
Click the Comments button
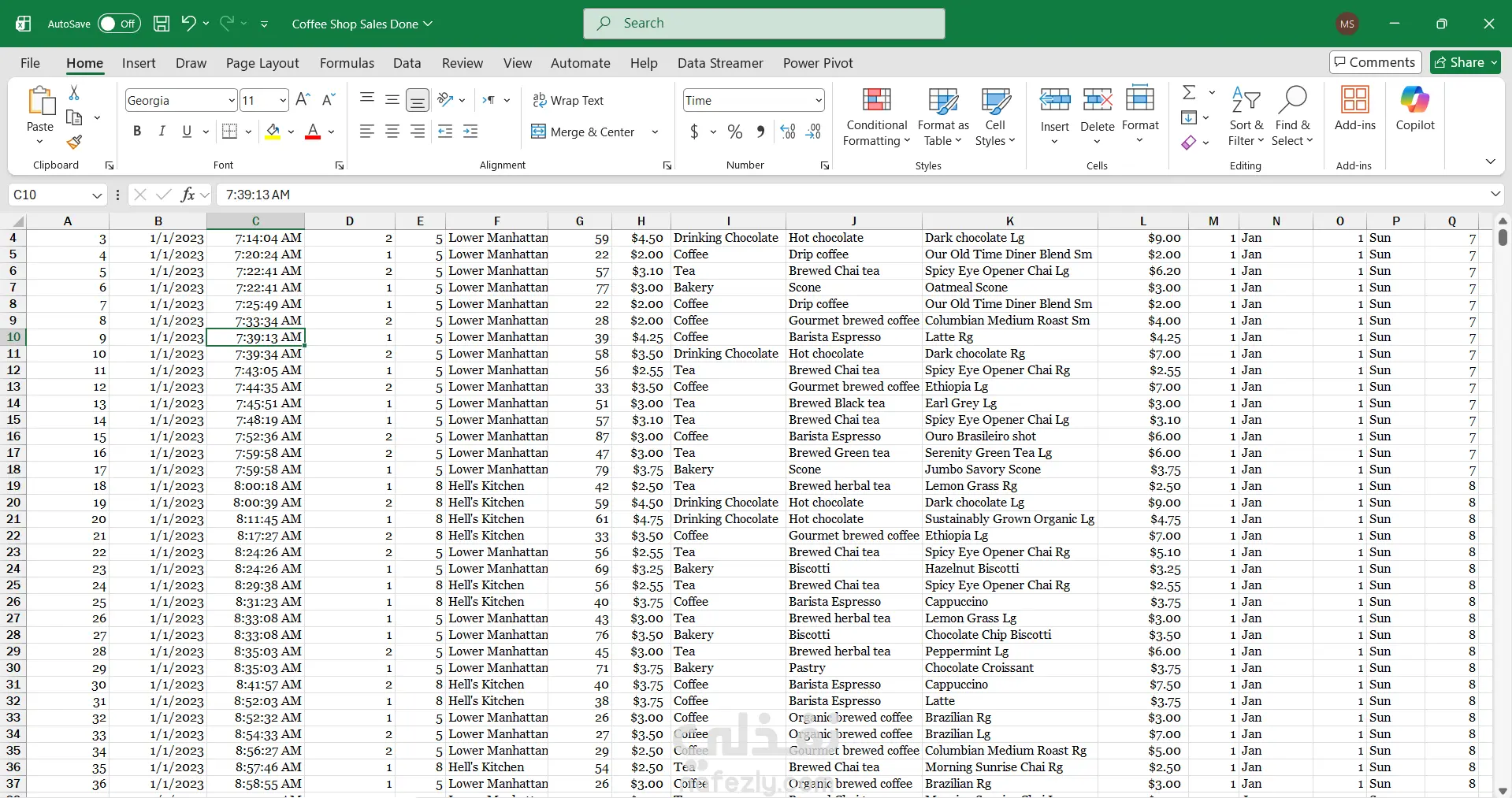[1375, 62]
